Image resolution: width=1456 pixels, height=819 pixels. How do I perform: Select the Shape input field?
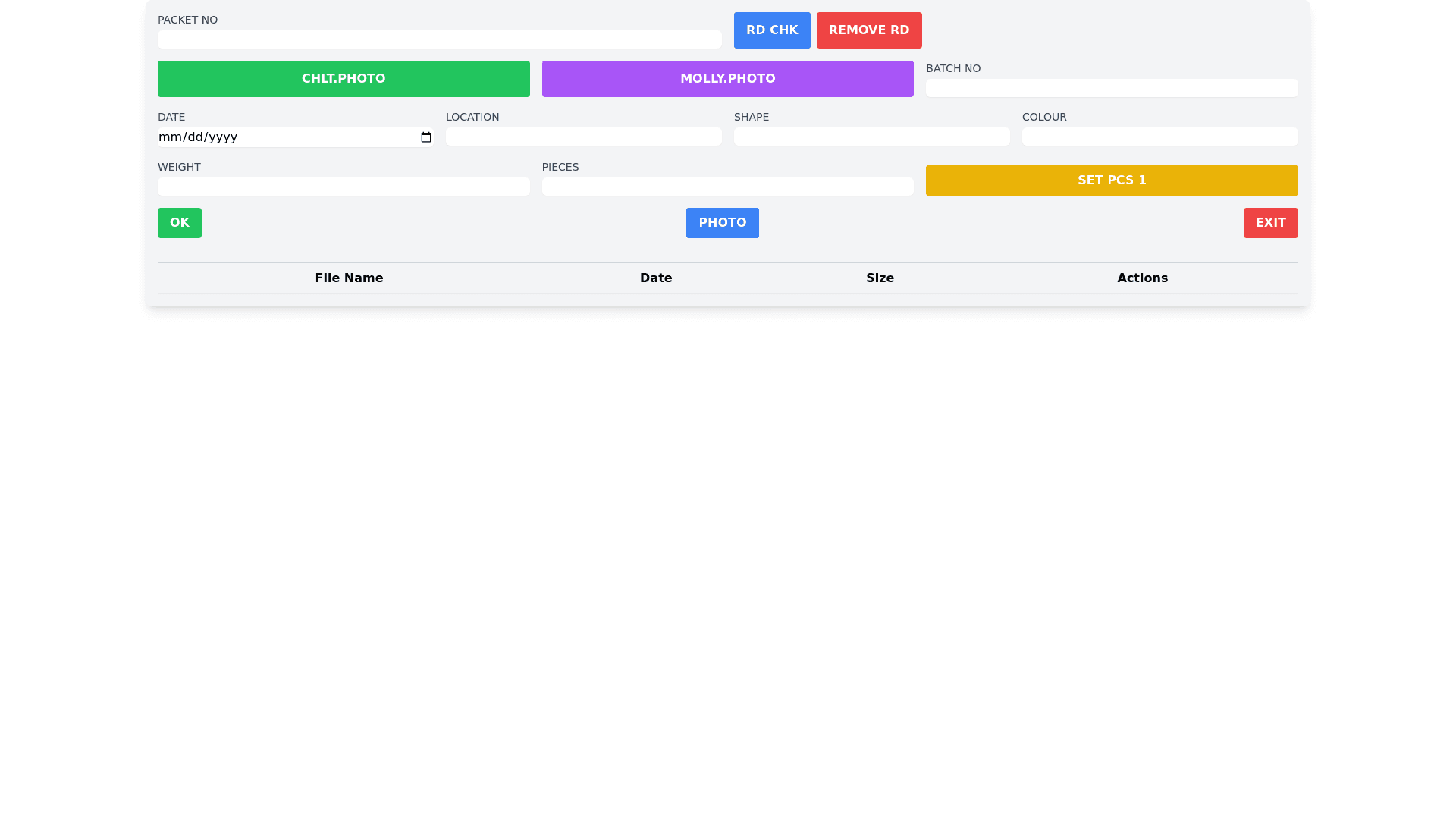click(x=871, y=136)
